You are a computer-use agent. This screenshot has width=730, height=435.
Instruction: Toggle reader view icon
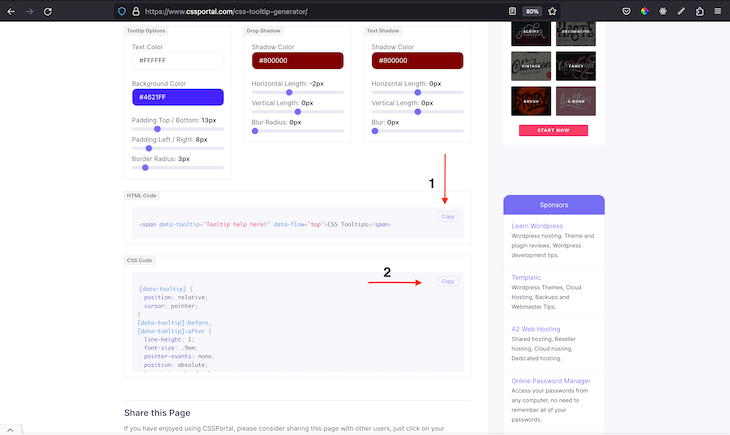coord(512,12)
